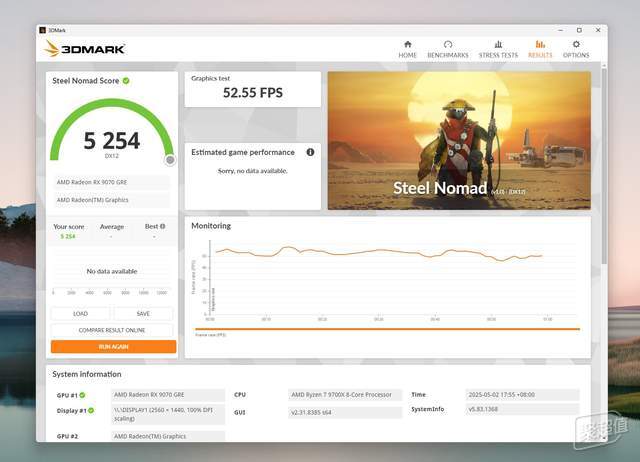The width and height of the screenshot is (640, 462).
Task: Open the Results bar chart icon
Action: coord(540,44)
